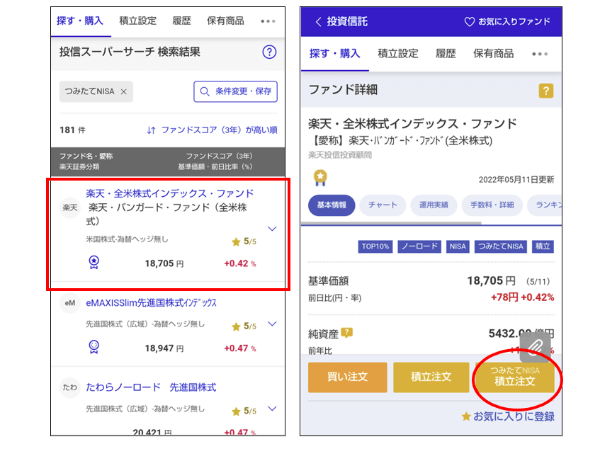The width and height of the screenshot is (600, 461).
Task: Expand the eMAXIS Slim 先進国株式 row chevron
Action: click(272, 323)
